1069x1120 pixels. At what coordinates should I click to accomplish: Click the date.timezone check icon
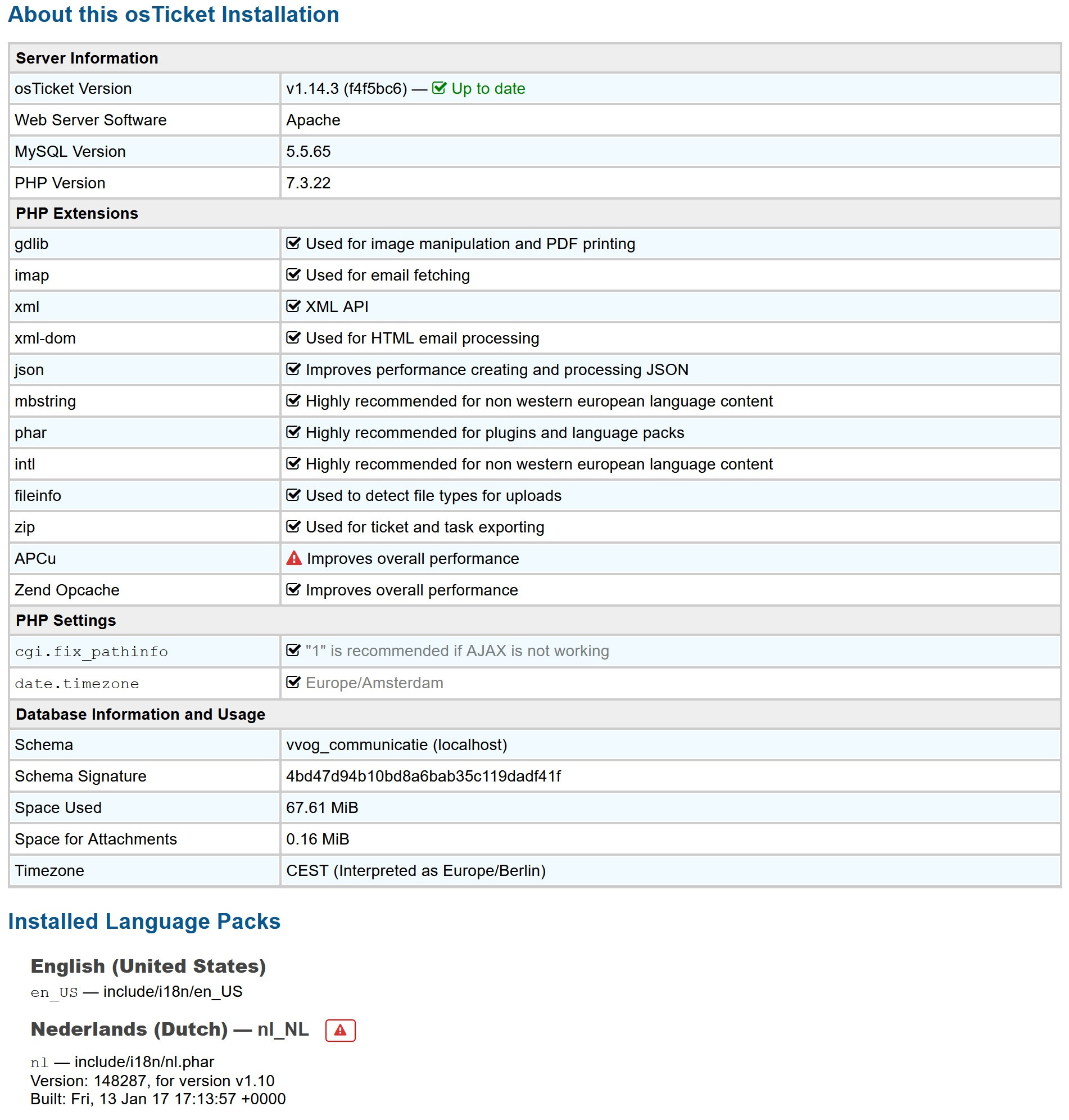(x=293, y=682)
